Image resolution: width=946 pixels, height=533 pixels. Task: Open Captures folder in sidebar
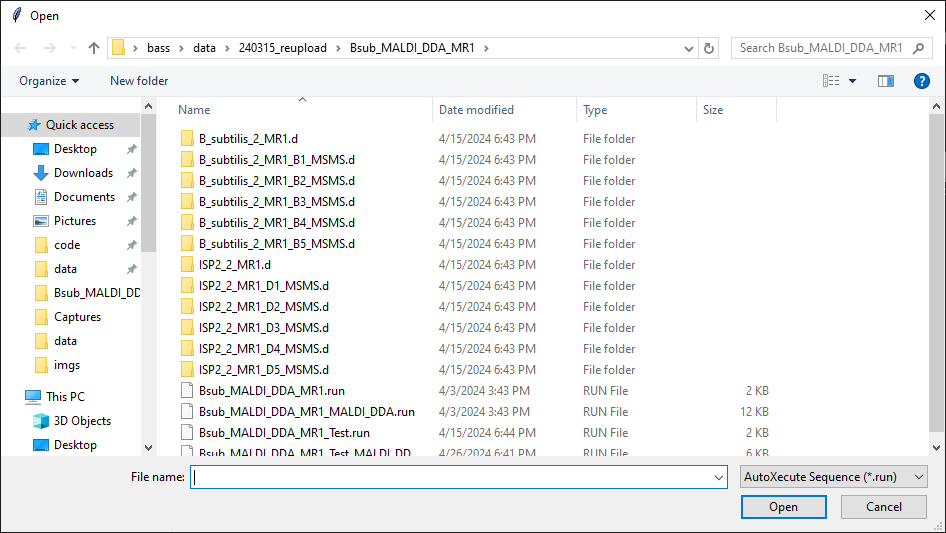[x=77, y=317]
